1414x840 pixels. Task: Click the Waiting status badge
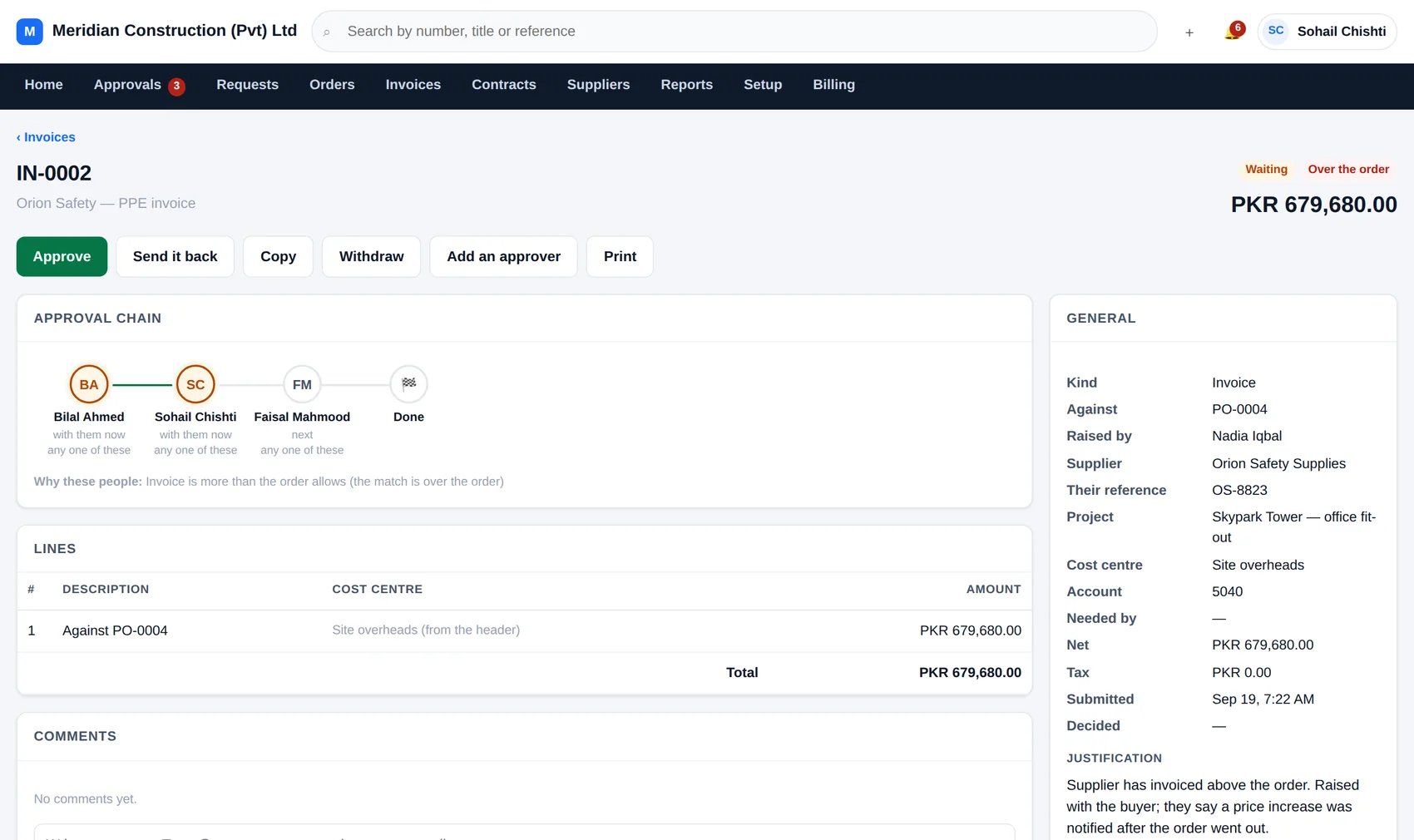1266,169
